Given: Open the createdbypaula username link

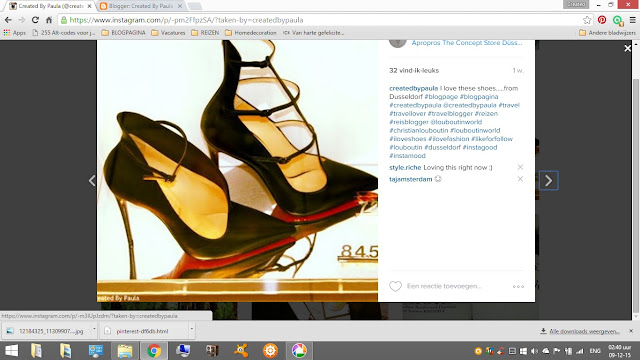Looking at the screenshot, I should [413, 88].
